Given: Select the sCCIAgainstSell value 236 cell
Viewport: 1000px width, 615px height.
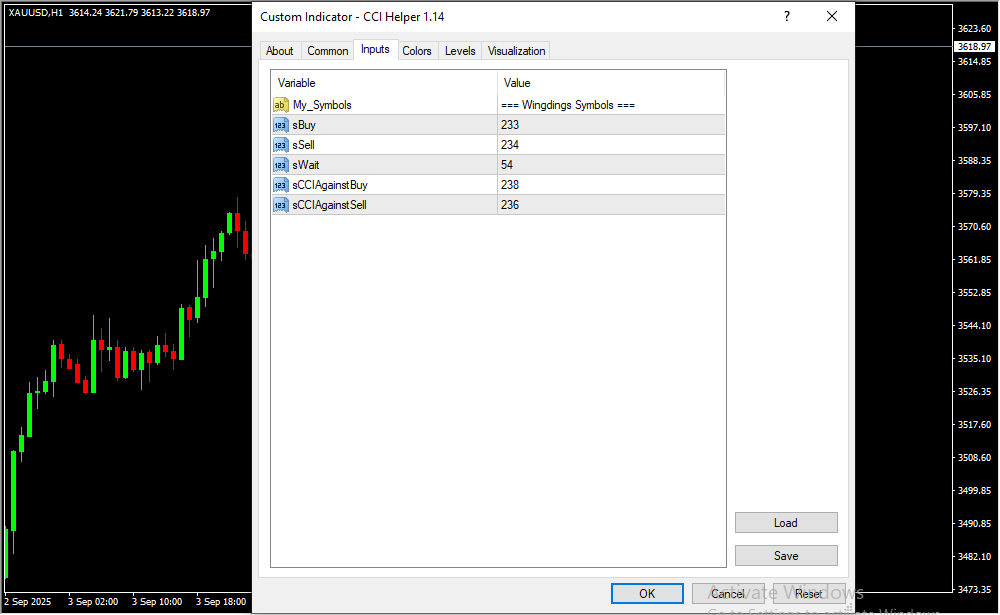Looking at the screenshot, I should (611, 205).
